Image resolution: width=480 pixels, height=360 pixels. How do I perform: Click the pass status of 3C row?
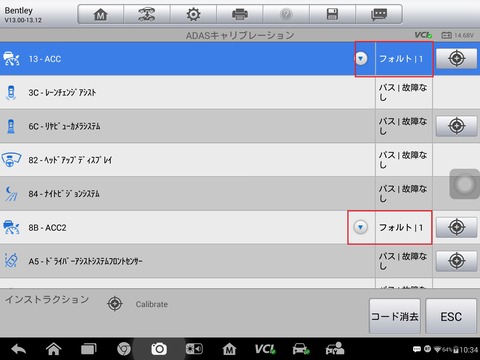click(x=403, y=92)
